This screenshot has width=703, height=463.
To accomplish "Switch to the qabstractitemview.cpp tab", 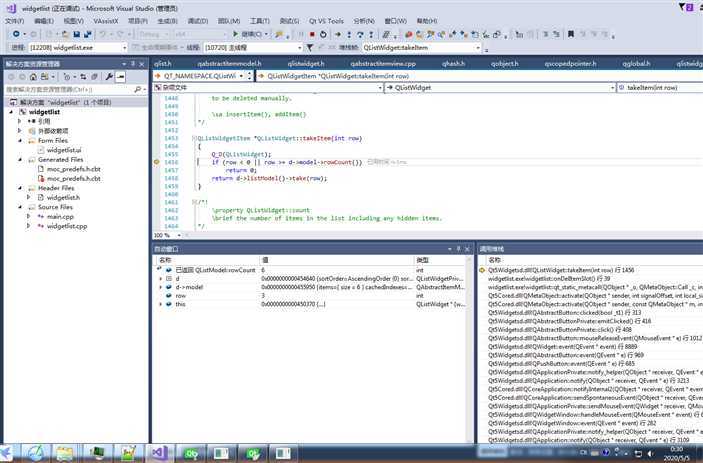I will point(383,64).
